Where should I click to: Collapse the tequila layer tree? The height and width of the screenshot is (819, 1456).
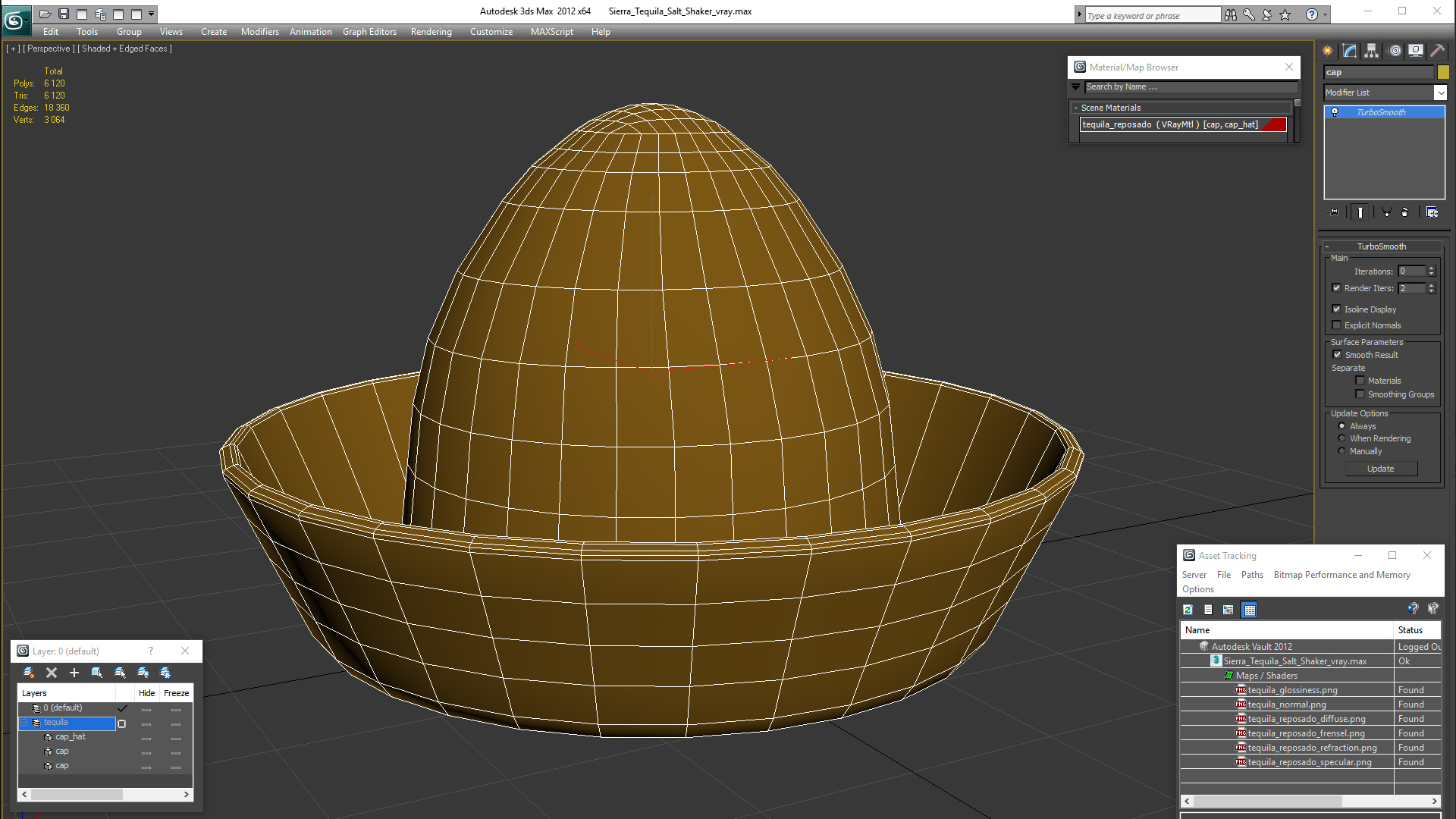point(24,723)
